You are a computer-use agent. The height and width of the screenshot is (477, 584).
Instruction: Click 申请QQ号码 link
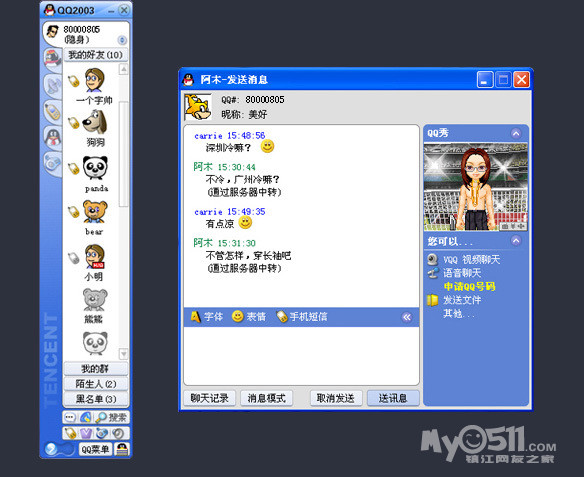[469, 286]
